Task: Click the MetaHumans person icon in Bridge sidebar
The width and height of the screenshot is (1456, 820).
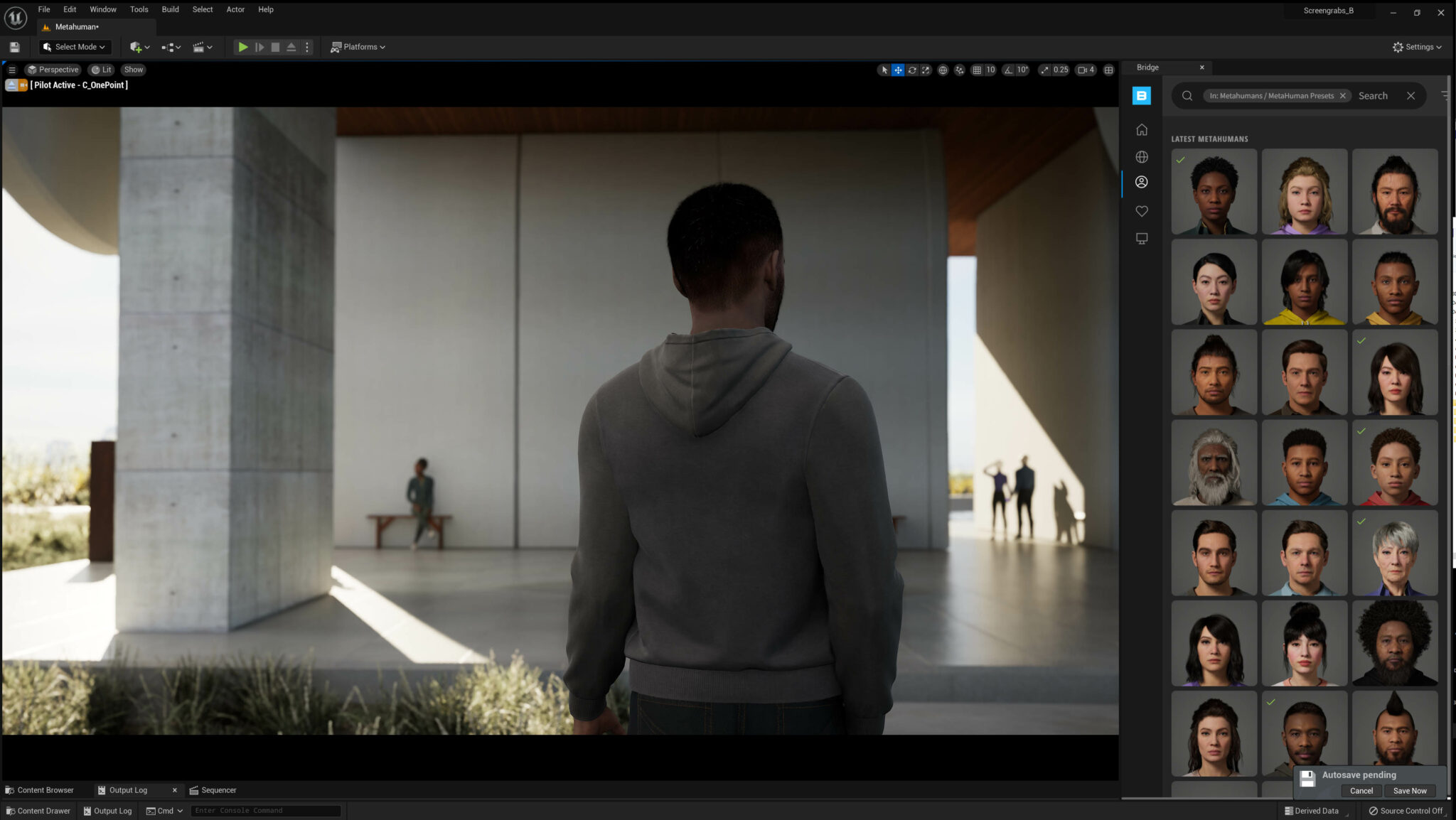Action: pos(1142,182)
